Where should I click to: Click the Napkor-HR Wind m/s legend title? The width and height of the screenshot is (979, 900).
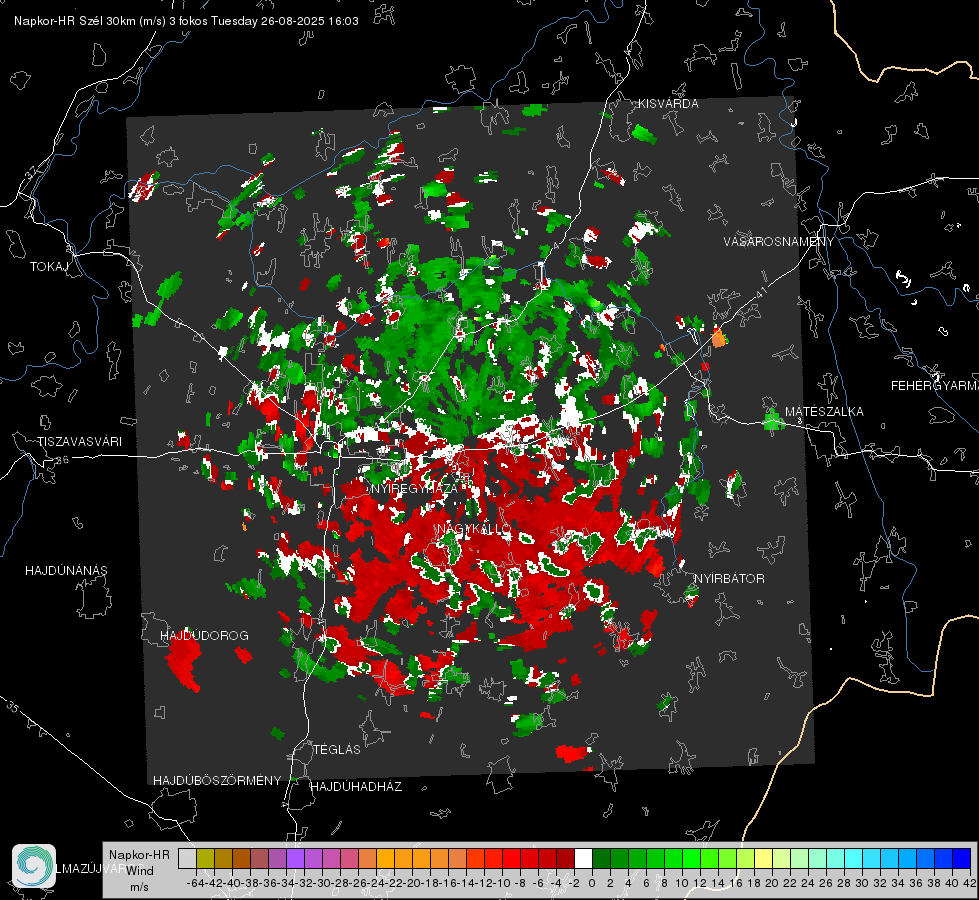(139, 871)
